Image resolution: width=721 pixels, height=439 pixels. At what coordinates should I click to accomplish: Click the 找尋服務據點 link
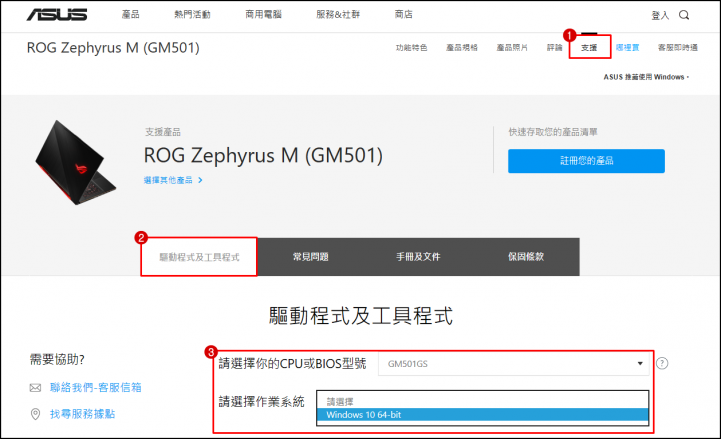(82, 414)
